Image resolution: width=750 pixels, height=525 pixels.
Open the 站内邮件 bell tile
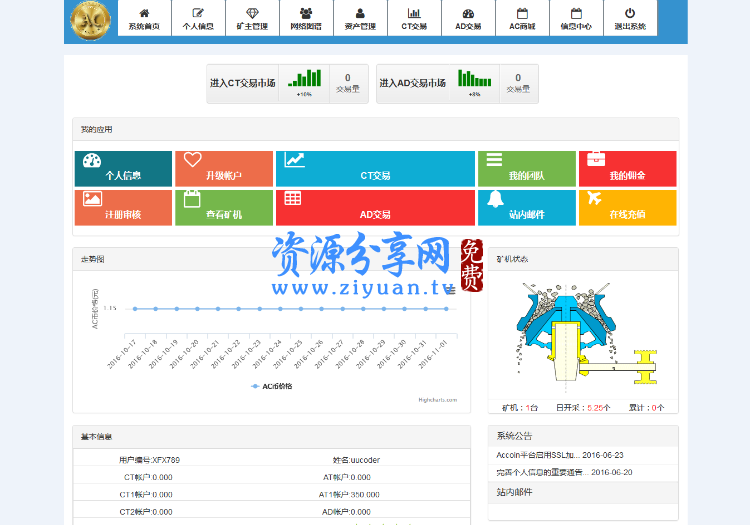pos(527,208)
